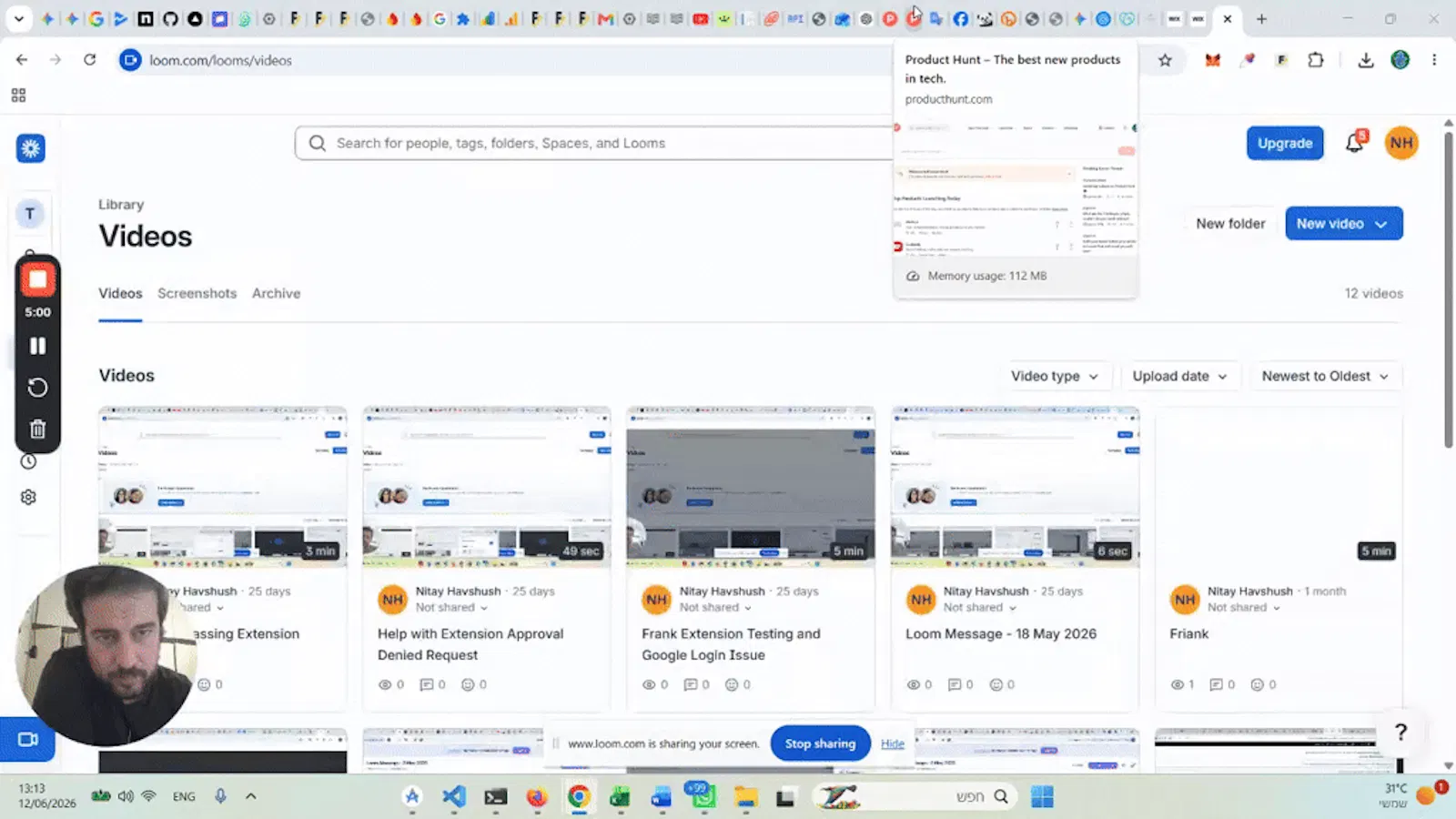The width and height of the screenshot is (1456, 819).
Task: Click views eye icon on Frank Extension card
Action: click(x=649, y=684)
